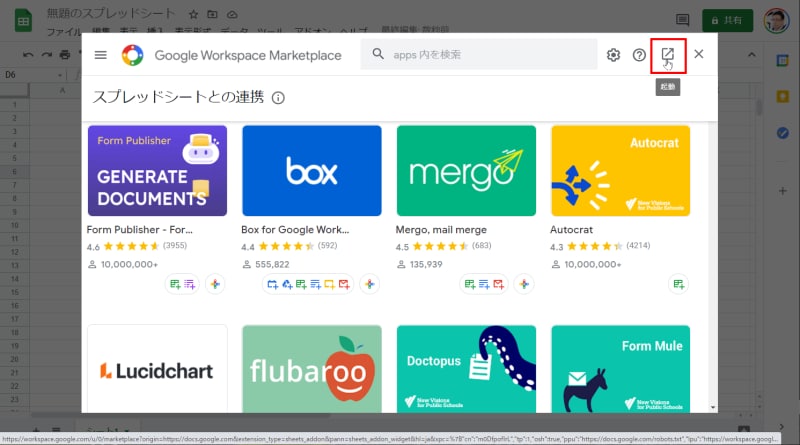Click the green 共有 share button

point(727,20)
